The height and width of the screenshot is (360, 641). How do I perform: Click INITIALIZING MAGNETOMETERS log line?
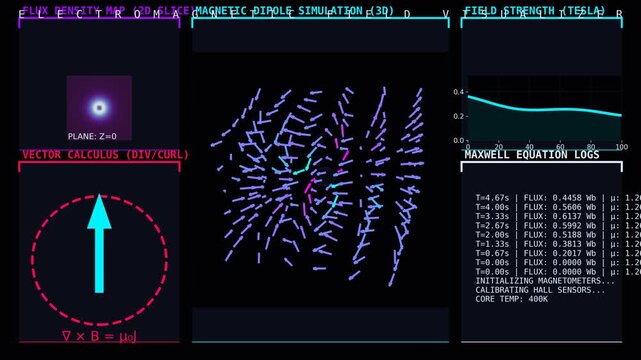click(x=545, y=281)
